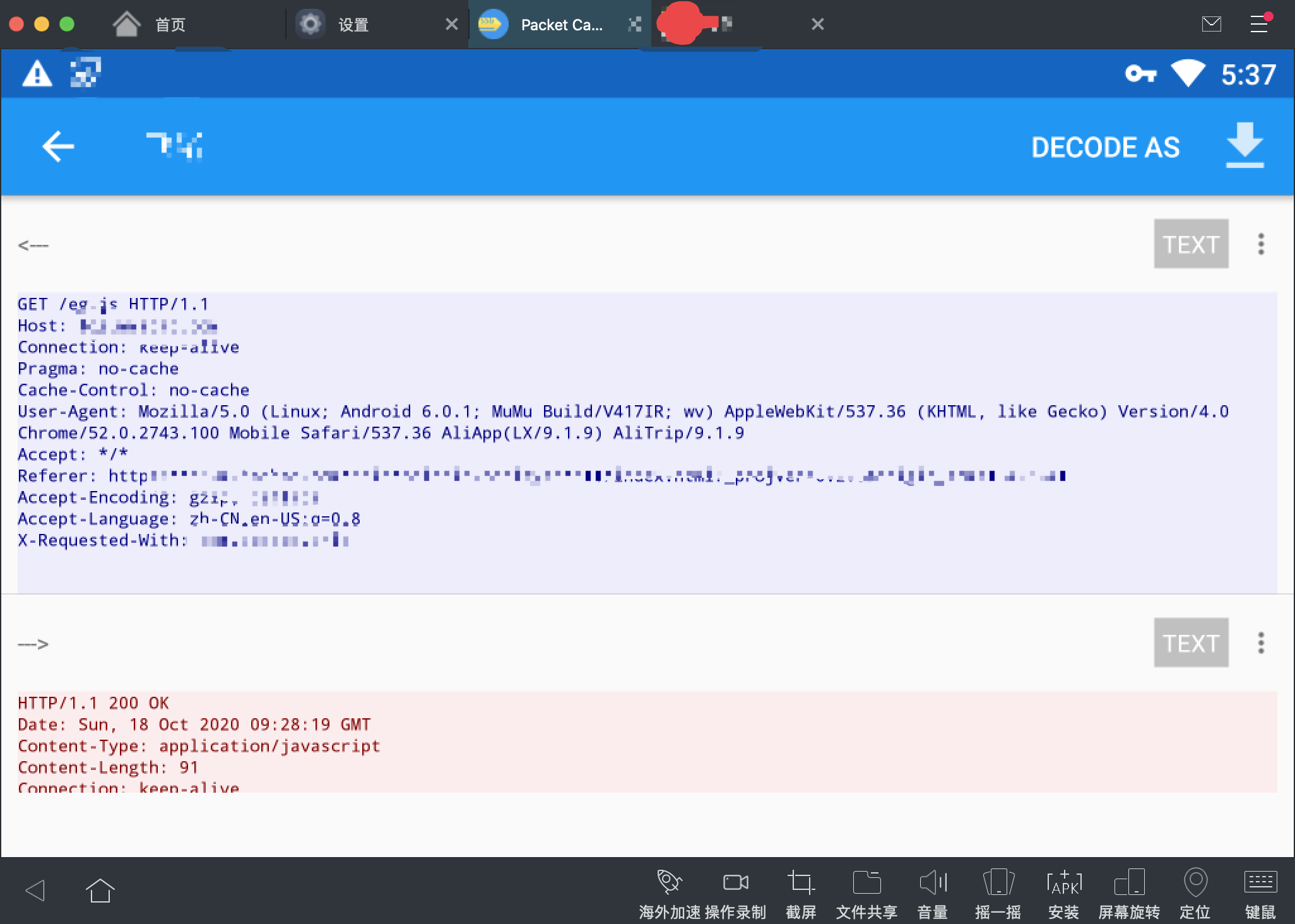Tap Android back triangle in bottom bar

pyautogui.click(x=35, y=890)
